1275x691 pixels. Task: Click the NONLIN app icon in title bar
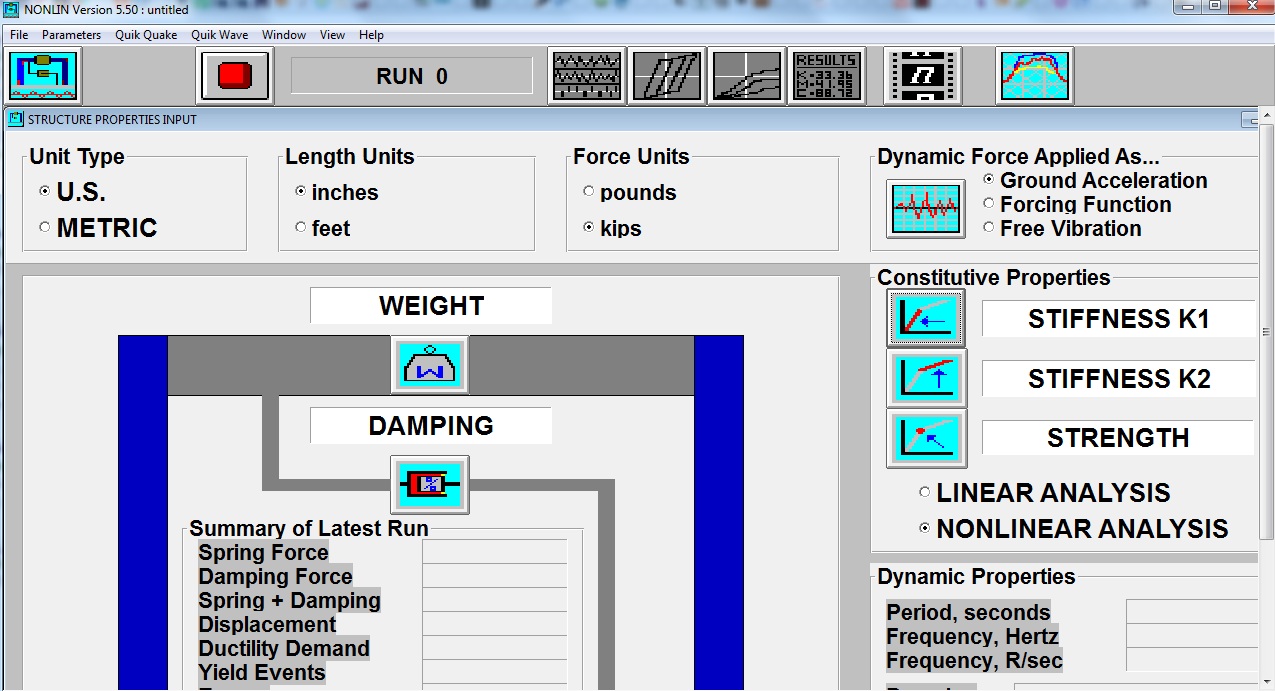pos(12,10)
